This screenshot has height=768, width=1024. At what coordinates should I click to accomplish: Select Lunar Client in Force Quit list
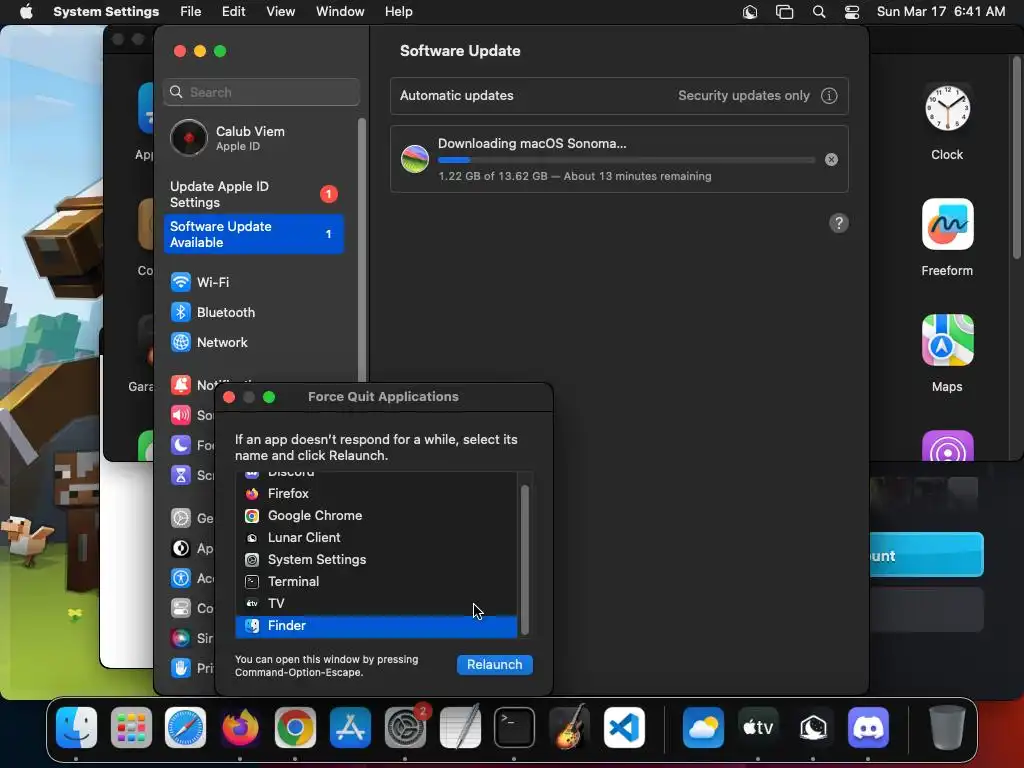[376, 537]
